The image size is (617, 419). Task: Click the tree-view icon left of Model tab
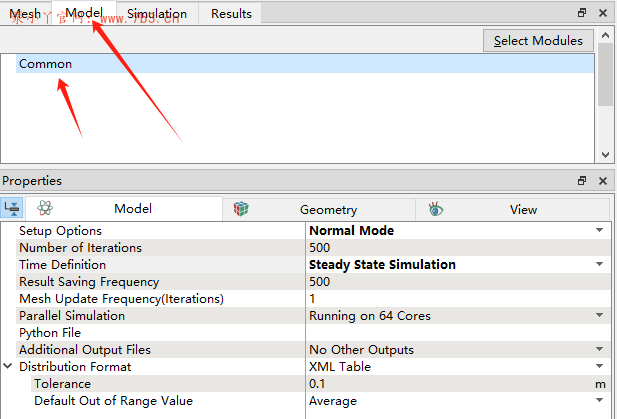pyautogui.click(x=12, y=209)
